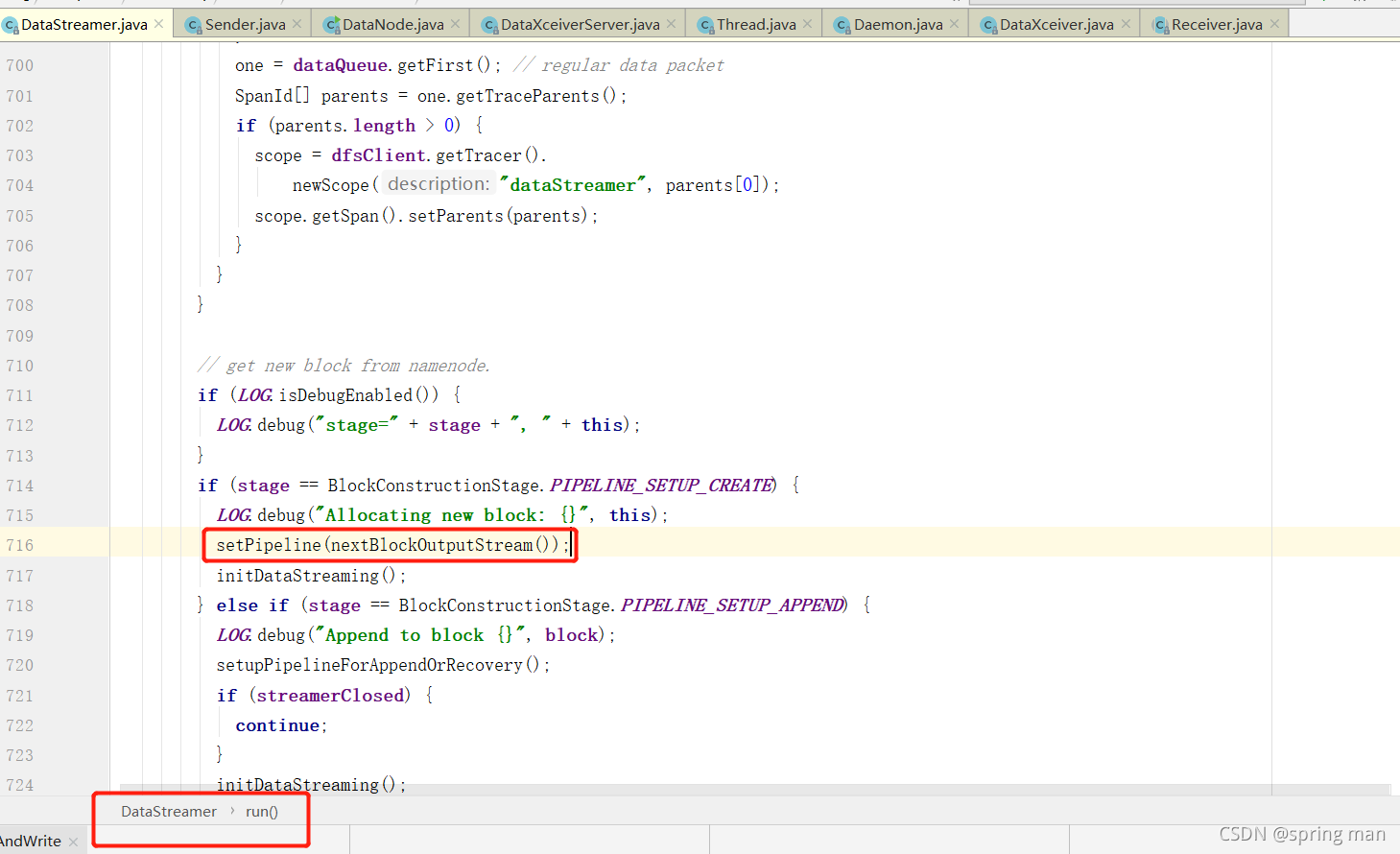Close the DataXceiver.java tab

tap(1126, 24)
